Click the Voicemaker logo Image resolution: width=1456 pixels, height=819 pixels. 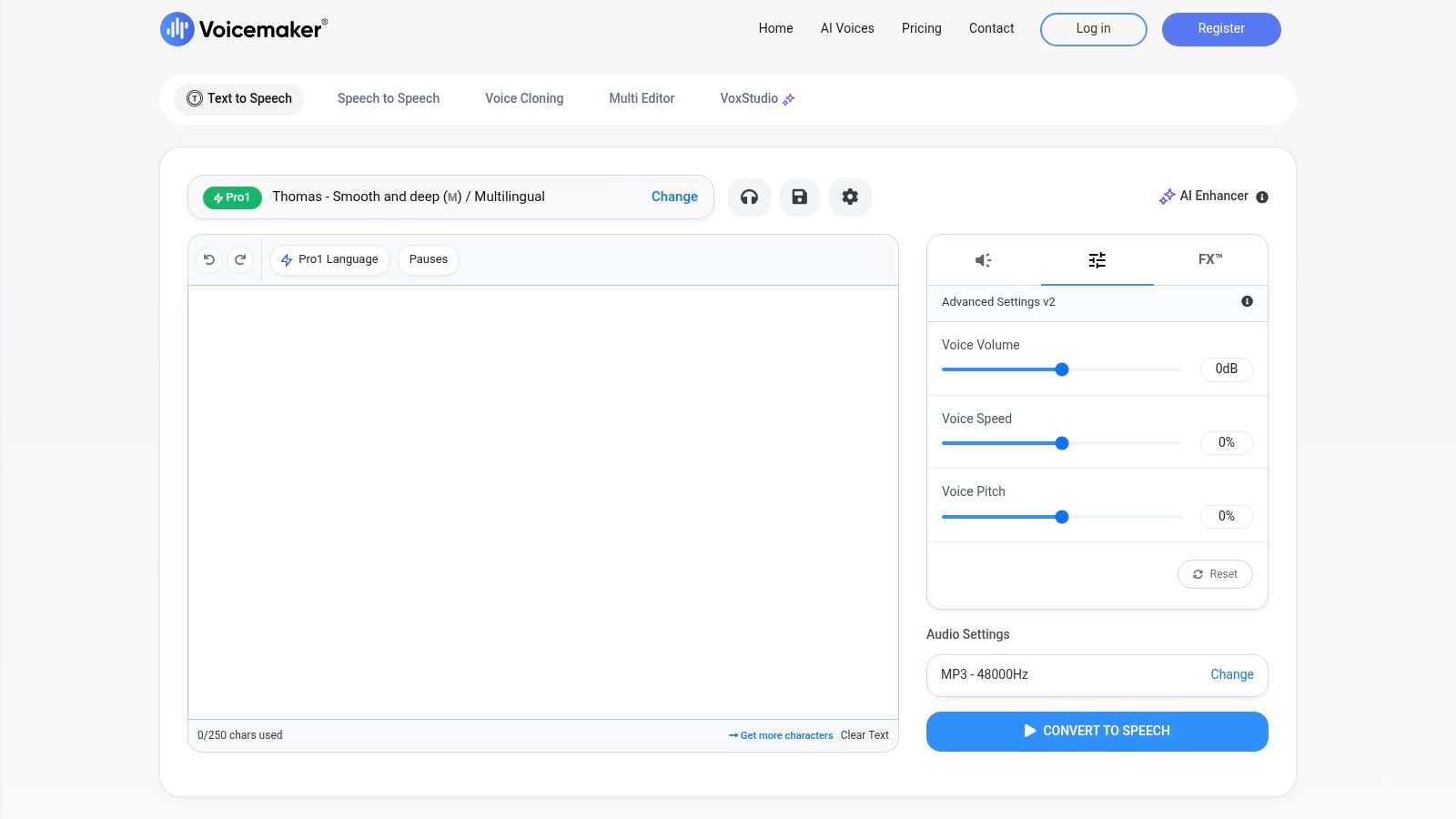pos(244,29)
